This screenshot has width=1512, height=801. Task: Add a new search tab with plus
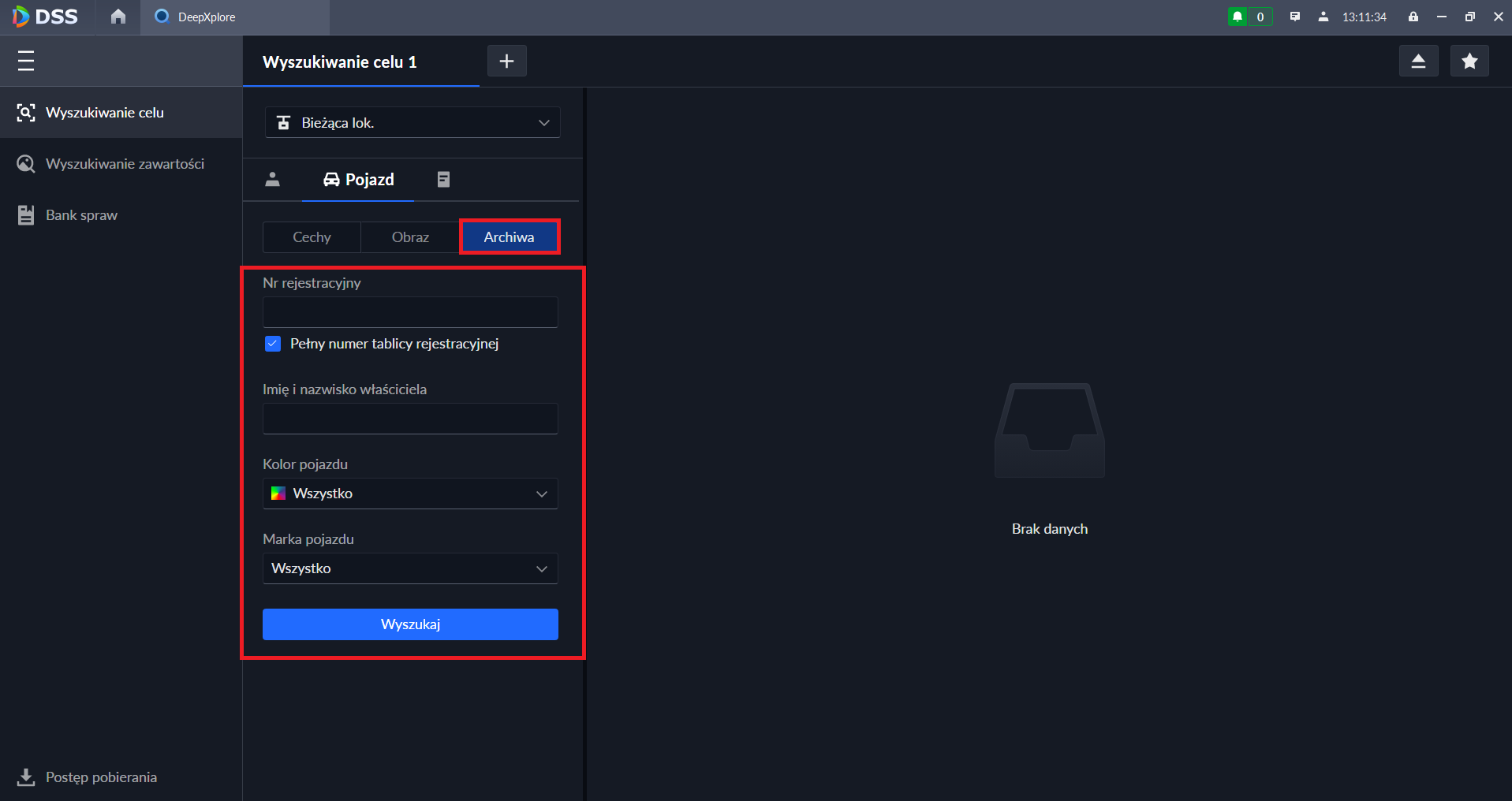tap(506, 61)
